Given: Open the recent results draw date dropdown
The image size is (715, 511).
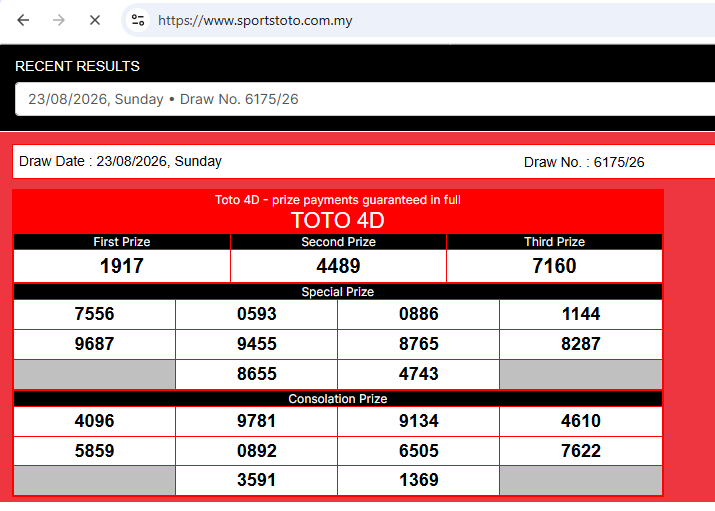Looking at the screenshot, I should [x=365, y=99].
